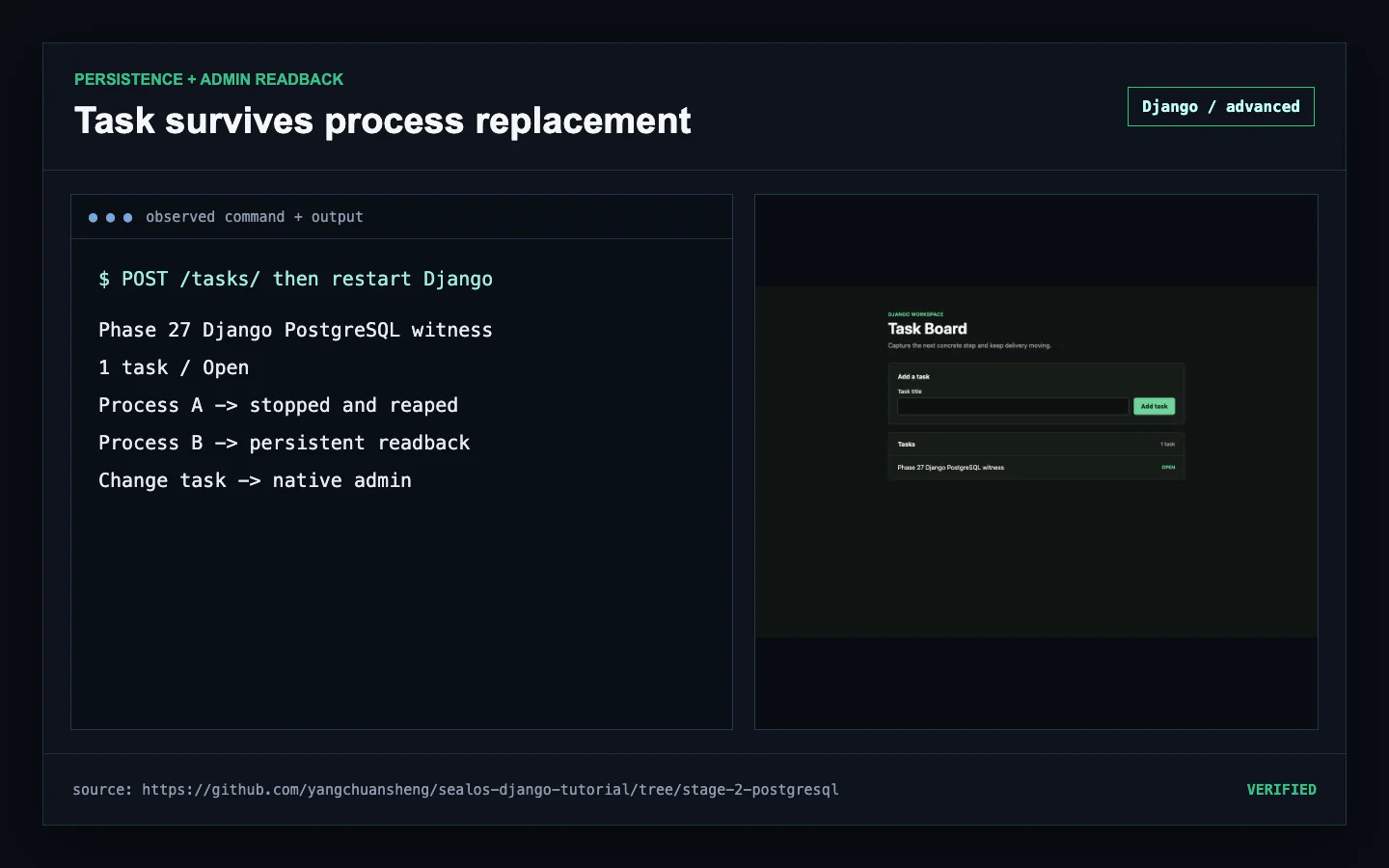1389x868 pixels.
Task: Click the Django / advanced badge
Action: click(1220, 106)
